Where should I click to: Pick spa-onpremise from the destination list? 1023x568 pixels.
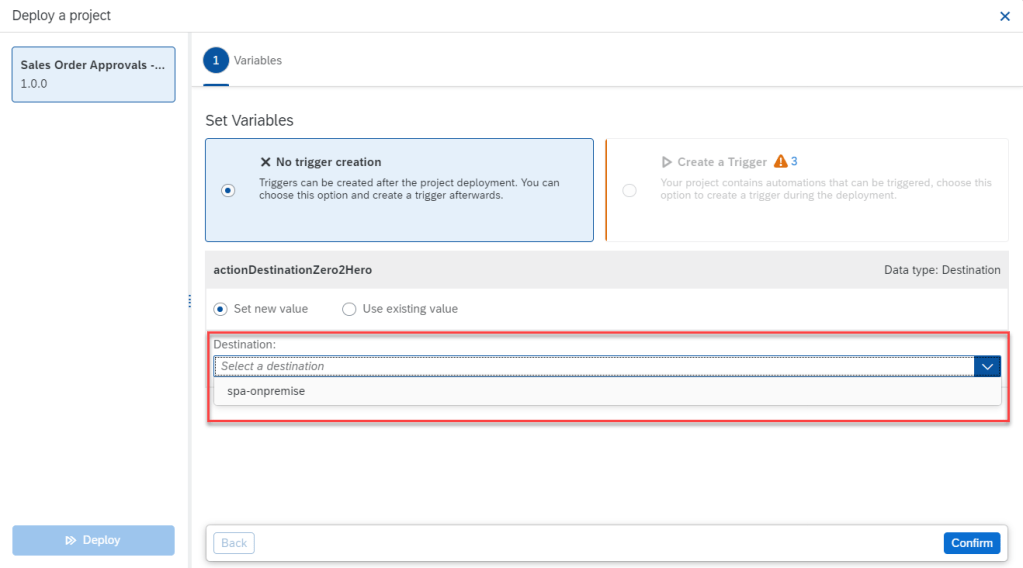(266, 391)
